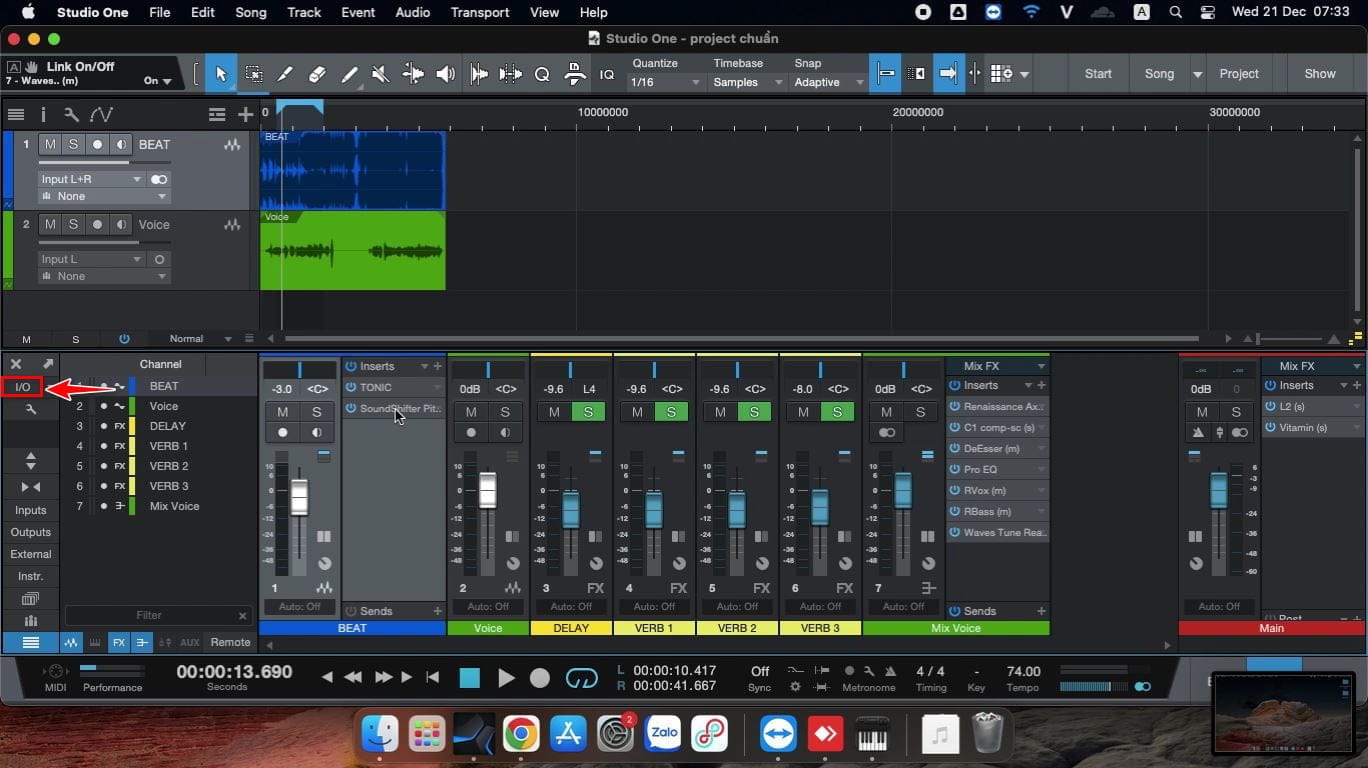Unsolo the DELAY channel in console

[588, 412]
